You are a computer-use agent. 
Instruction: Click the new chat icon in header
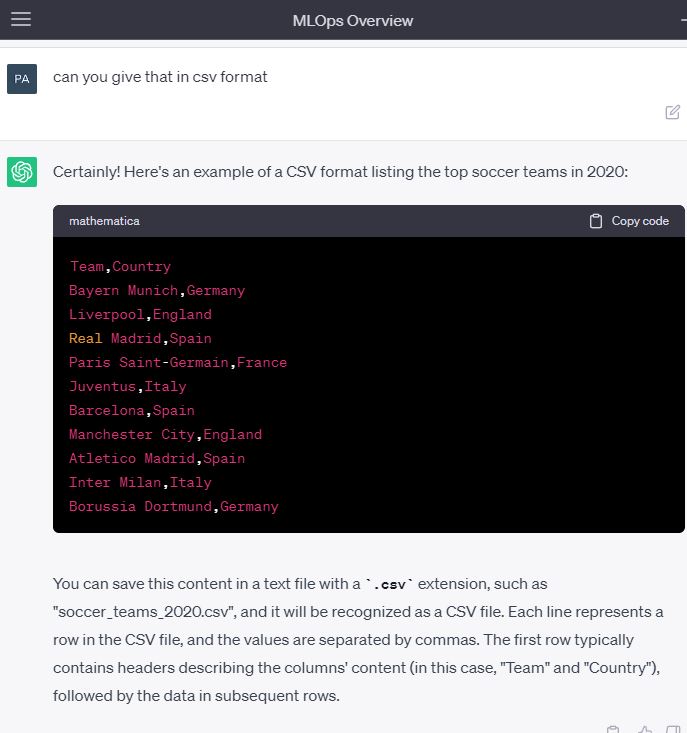(x=683, y=20)
